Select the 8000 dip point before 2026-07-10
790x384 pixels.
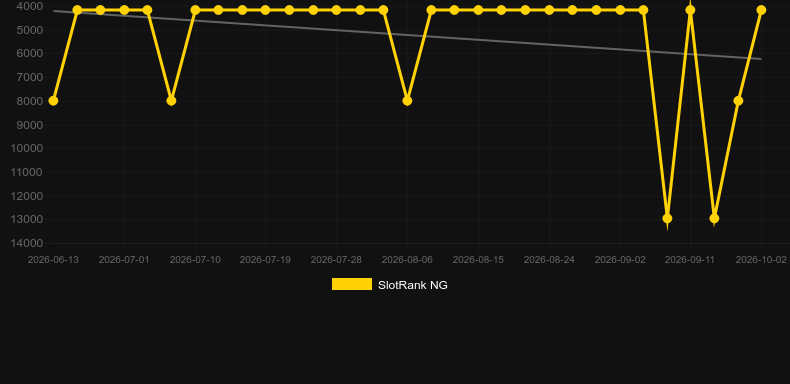pos(171,101)
